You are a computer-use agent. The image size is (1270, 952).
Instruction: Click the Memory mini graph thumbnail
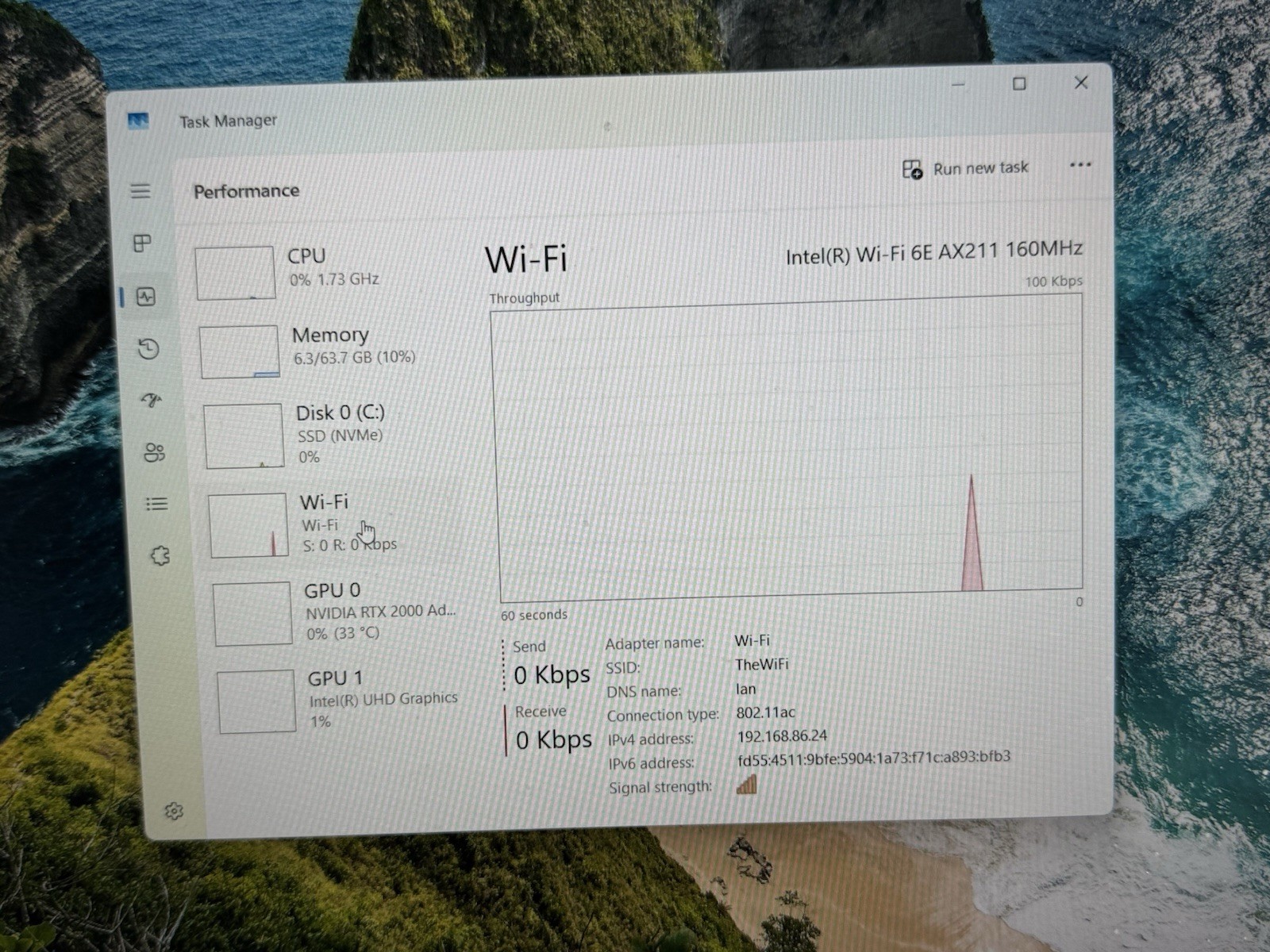click(x=239, y=351)
